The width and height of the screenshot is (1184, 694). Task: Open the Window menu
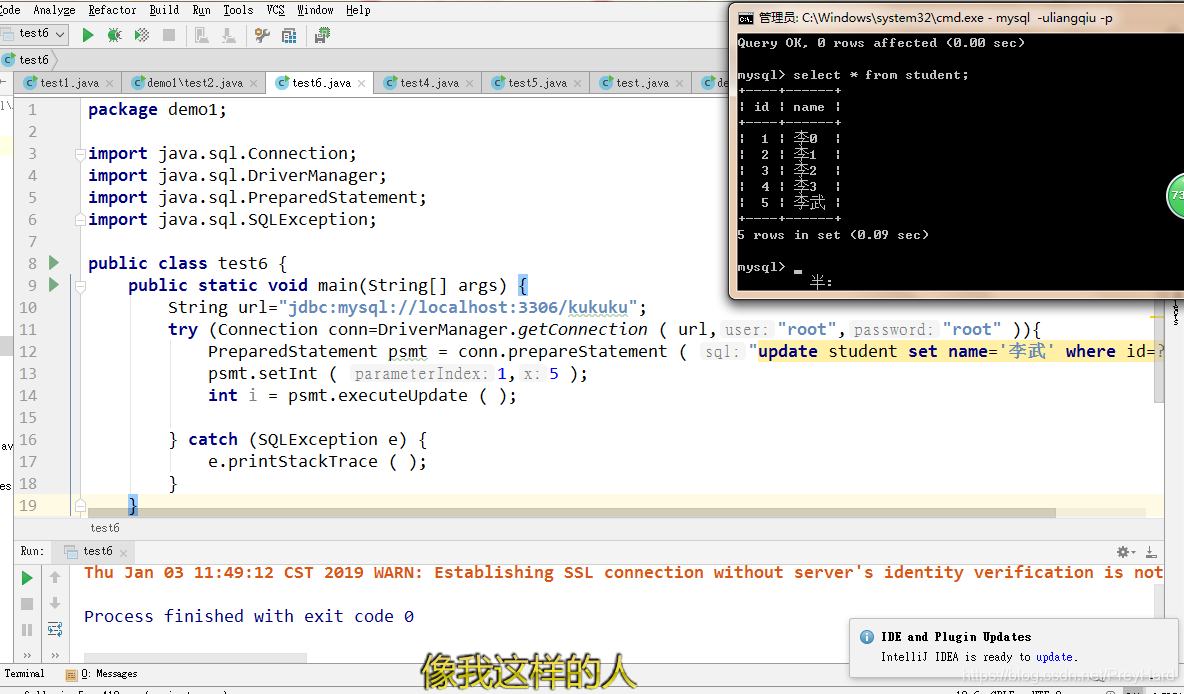(315, 10)
